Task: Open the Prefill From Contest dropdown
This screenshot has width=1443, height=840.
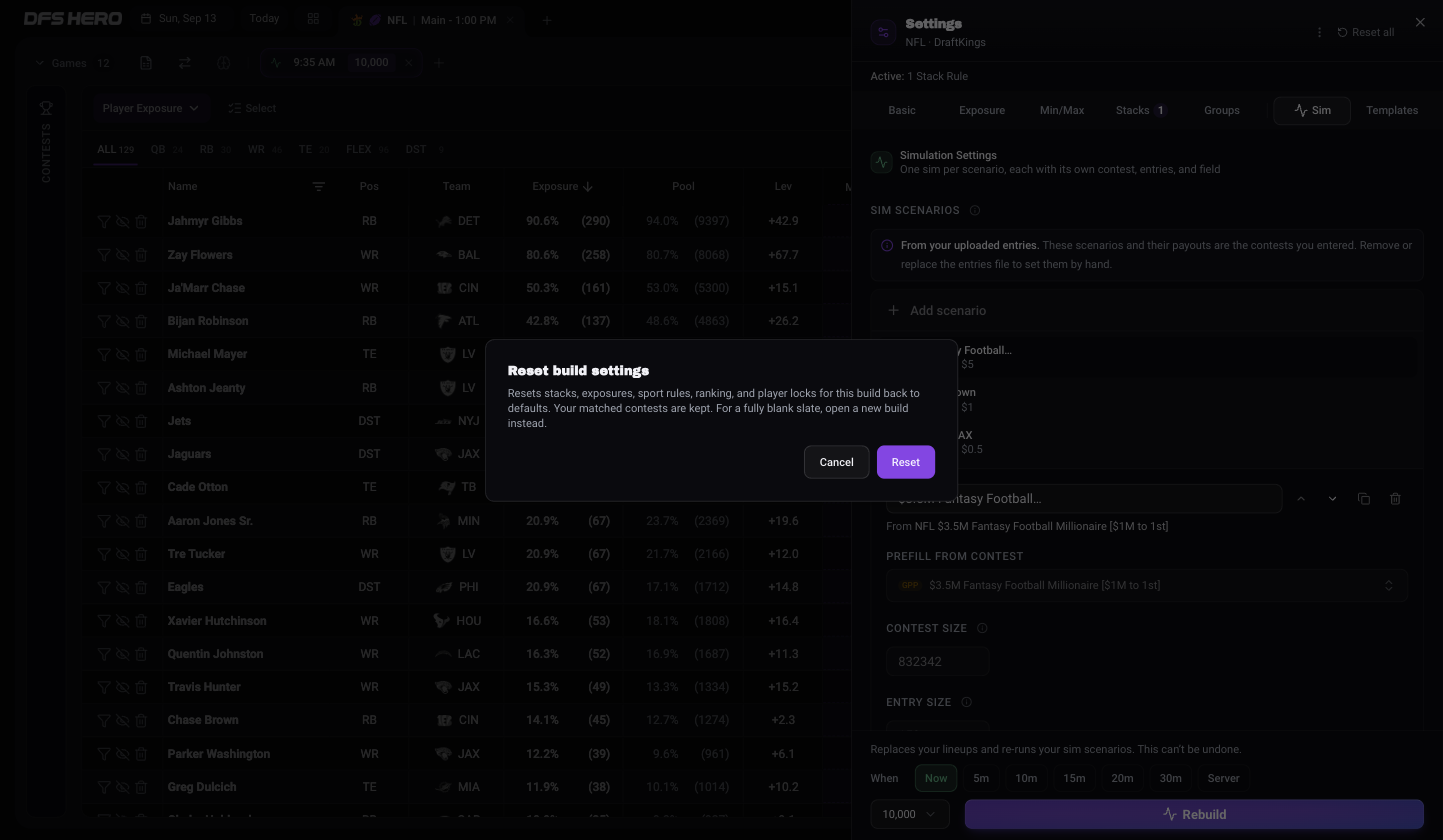Action: click(1146, 586)
